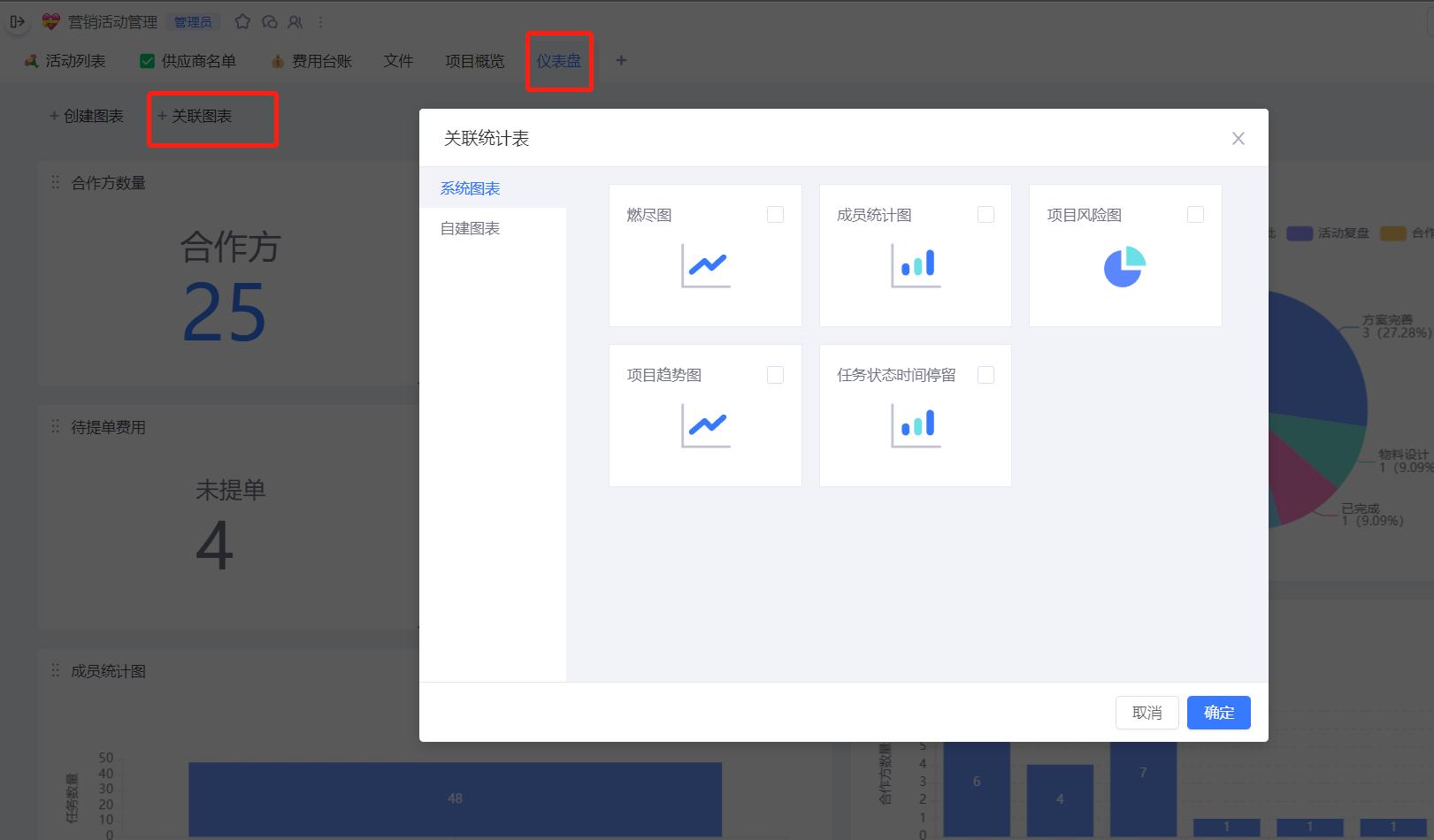1434x840 pixels.
Task: Click the 管理员 role badge
Action: (193, 22)
